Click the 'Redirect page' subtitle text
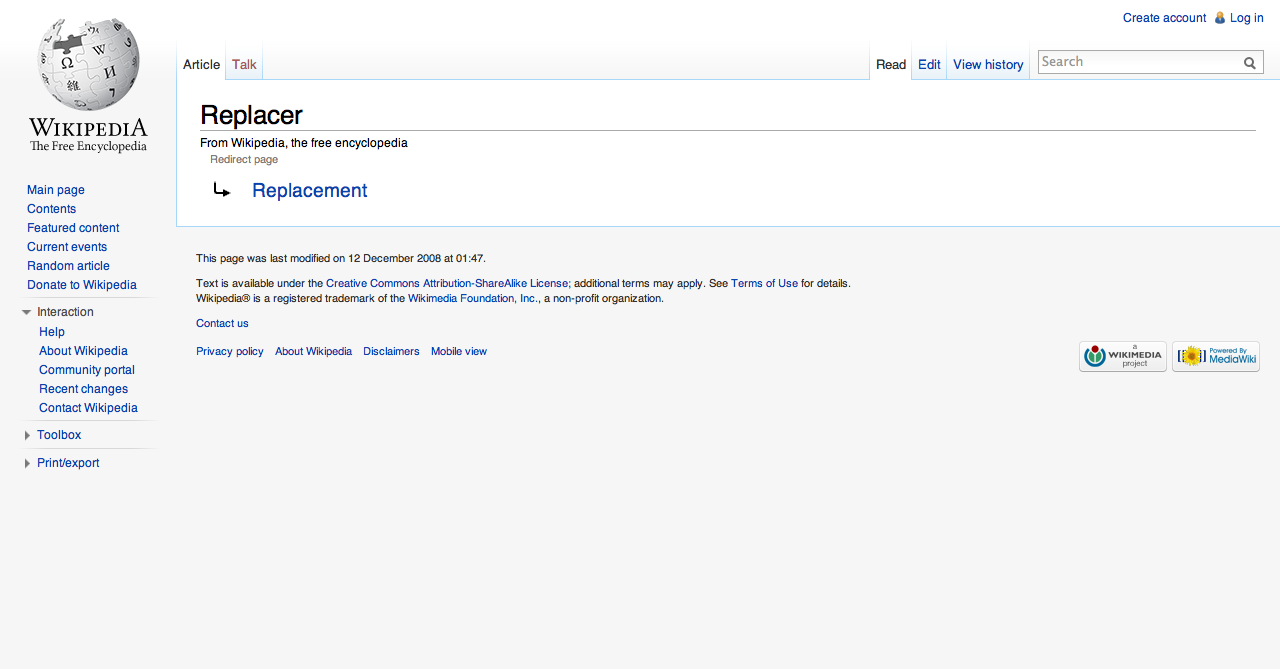 tap(244, 160)
